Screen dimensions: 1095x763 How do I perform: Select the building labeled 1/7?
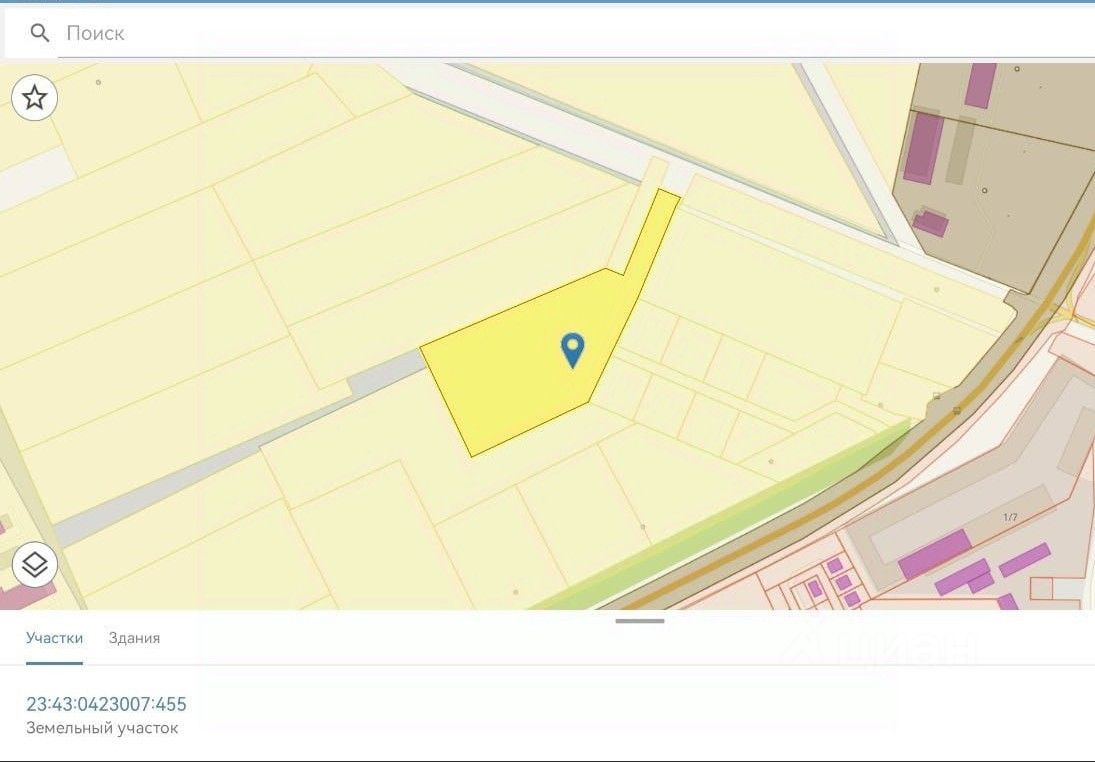click(1010, 517)
